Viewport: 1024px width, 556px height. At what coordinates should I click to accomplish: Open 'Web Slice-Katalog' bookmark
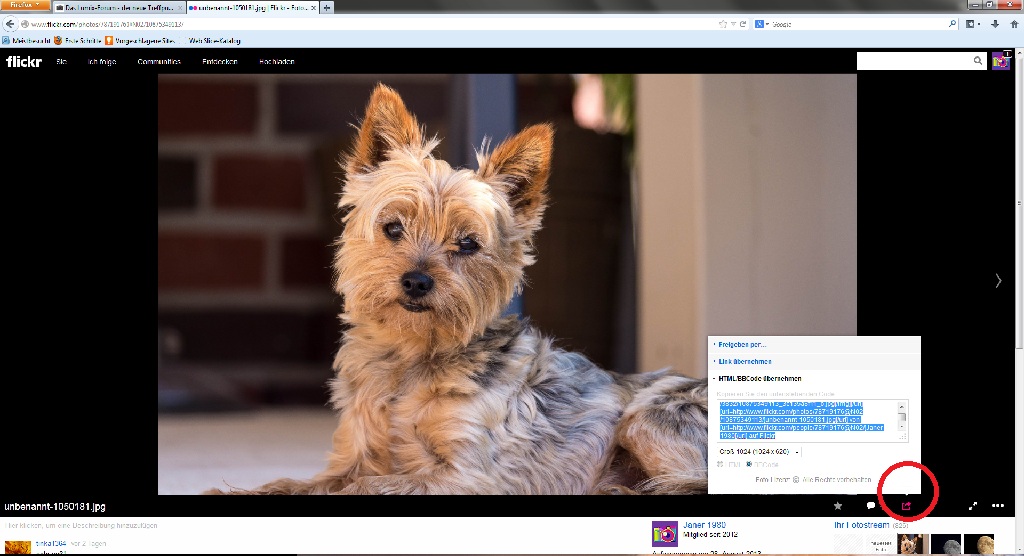pyautogui.click(x=214, y=41)
